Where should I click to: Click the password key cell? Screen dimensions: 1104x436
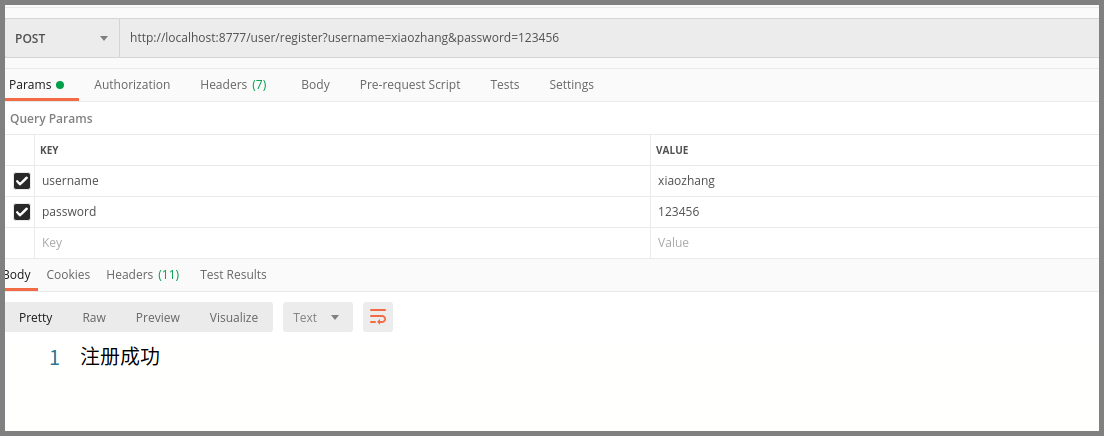[342, 212]
